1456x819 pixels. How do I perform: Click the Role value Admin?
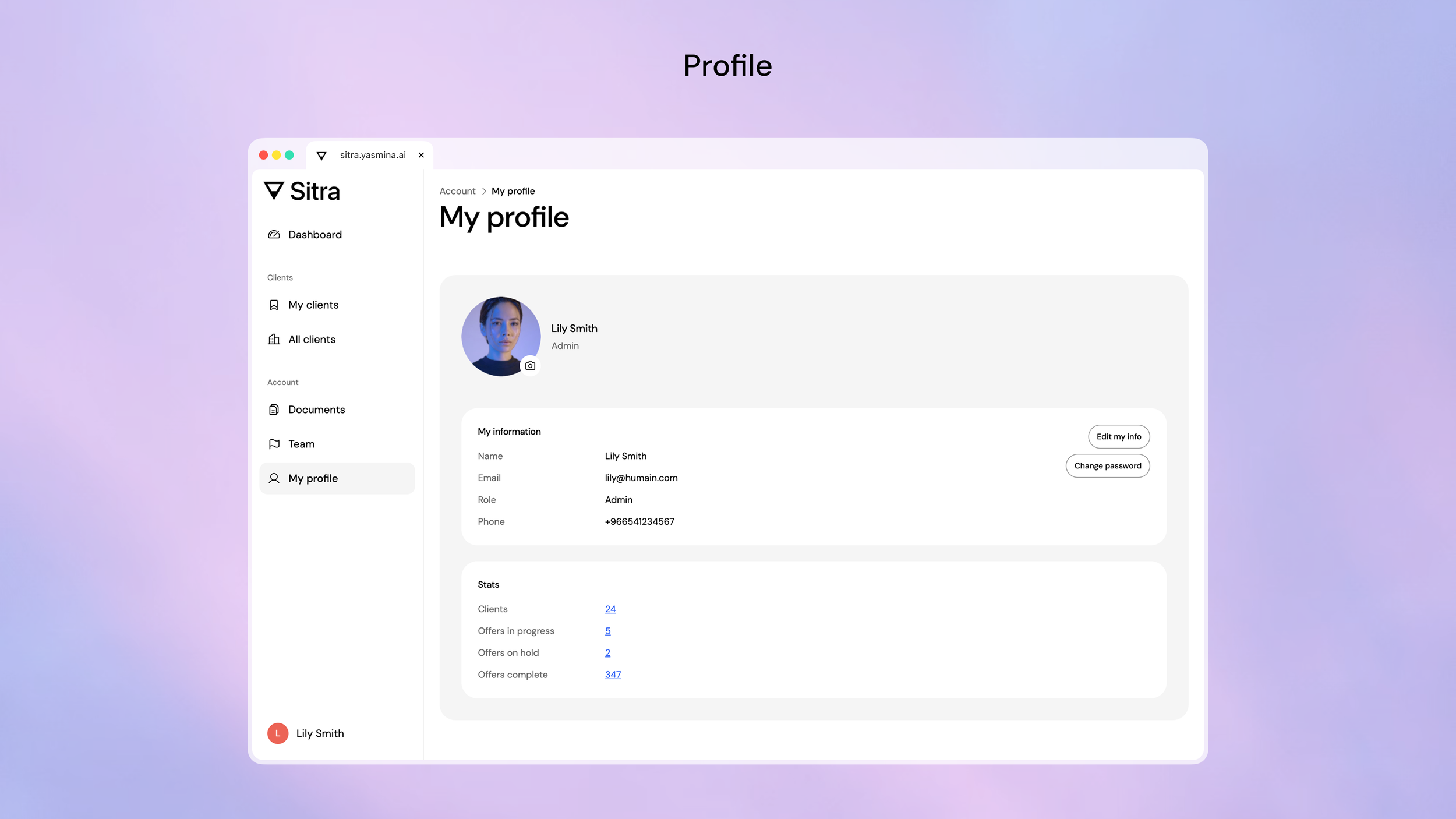[619, 500]
